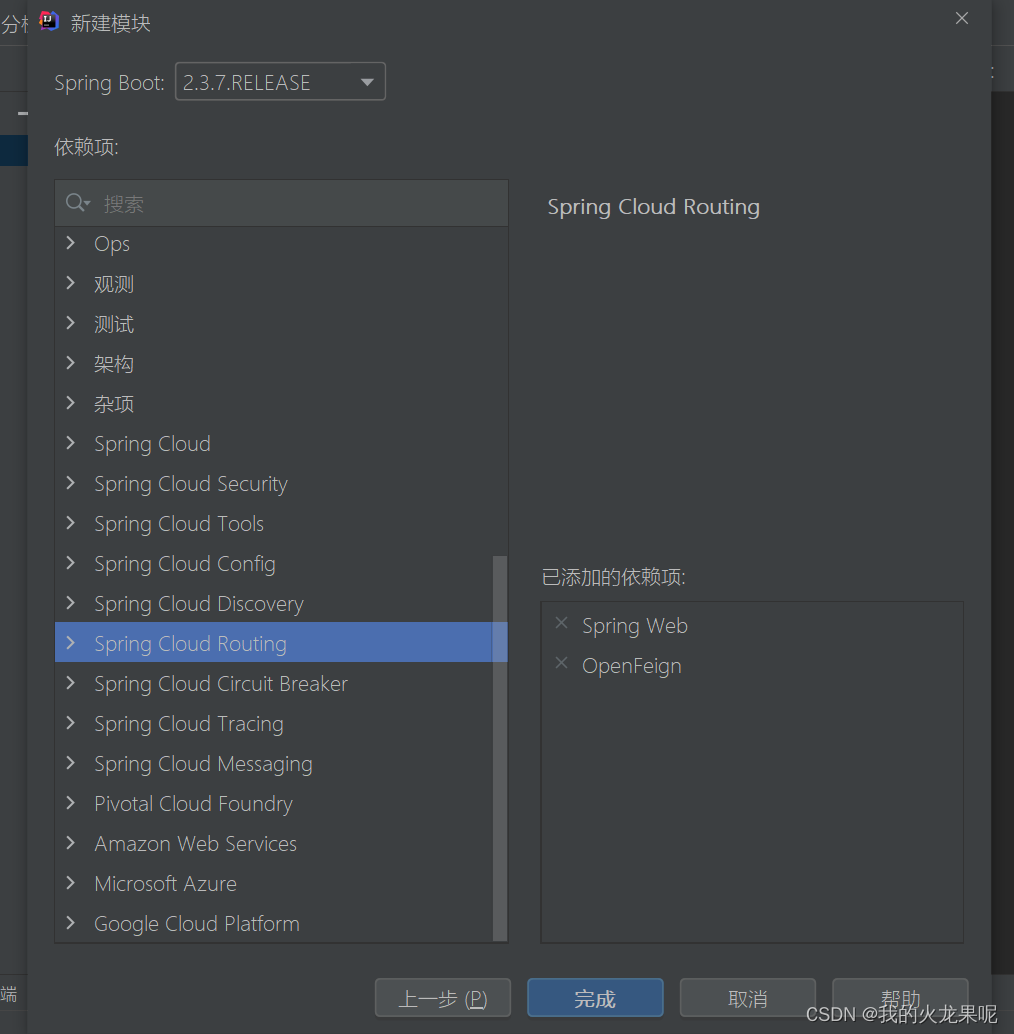Viewport: 1014px width, 1034px height.
Task: Remove the OpenFeign dependency
Action: click(562, 663)
